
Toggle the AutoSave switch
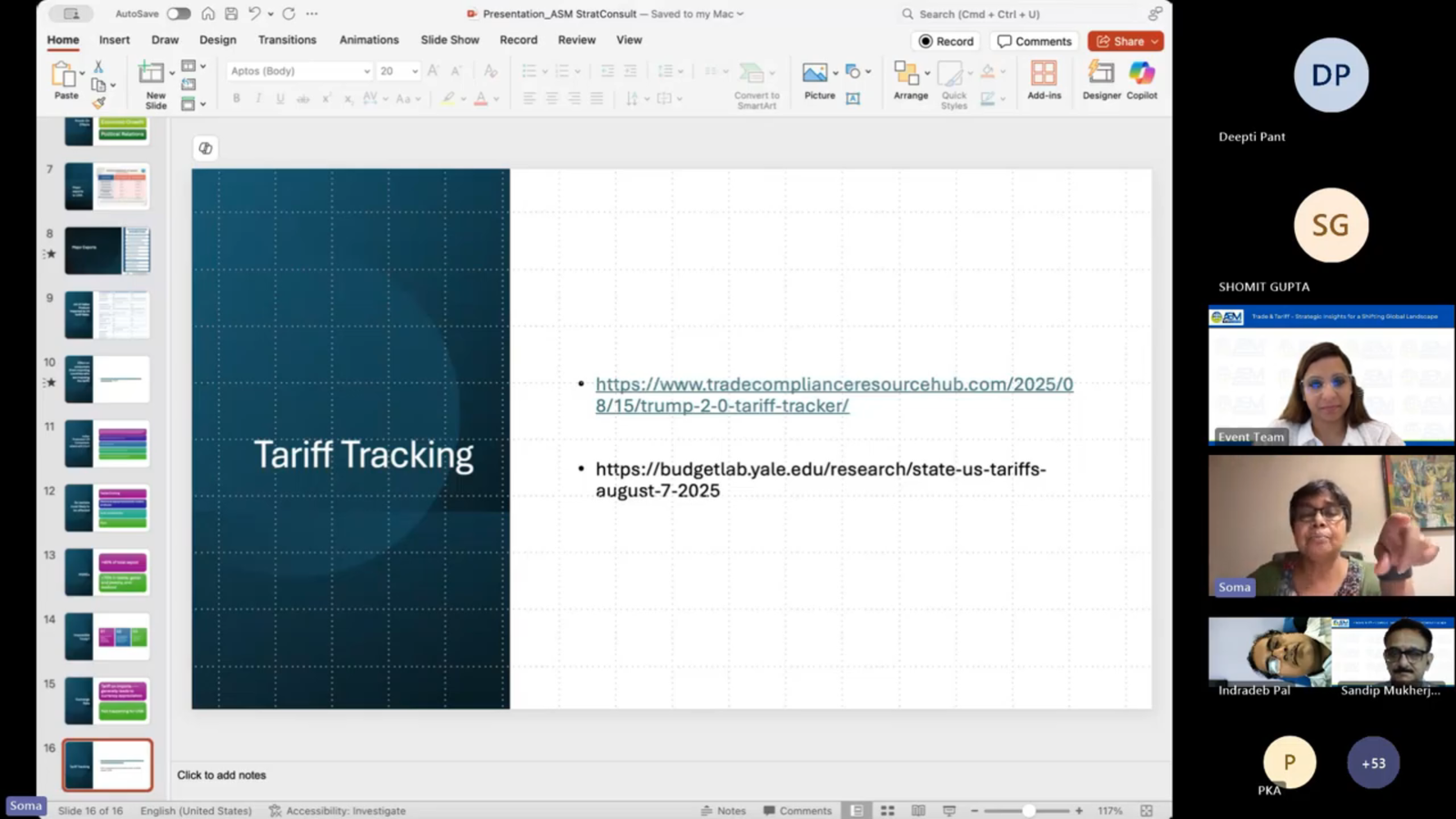178,14
